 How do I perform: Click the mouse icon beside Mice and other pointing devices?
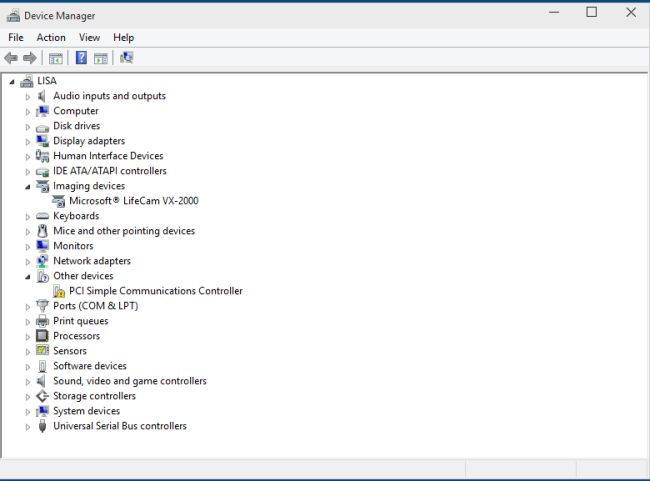(x=42, y=231)
